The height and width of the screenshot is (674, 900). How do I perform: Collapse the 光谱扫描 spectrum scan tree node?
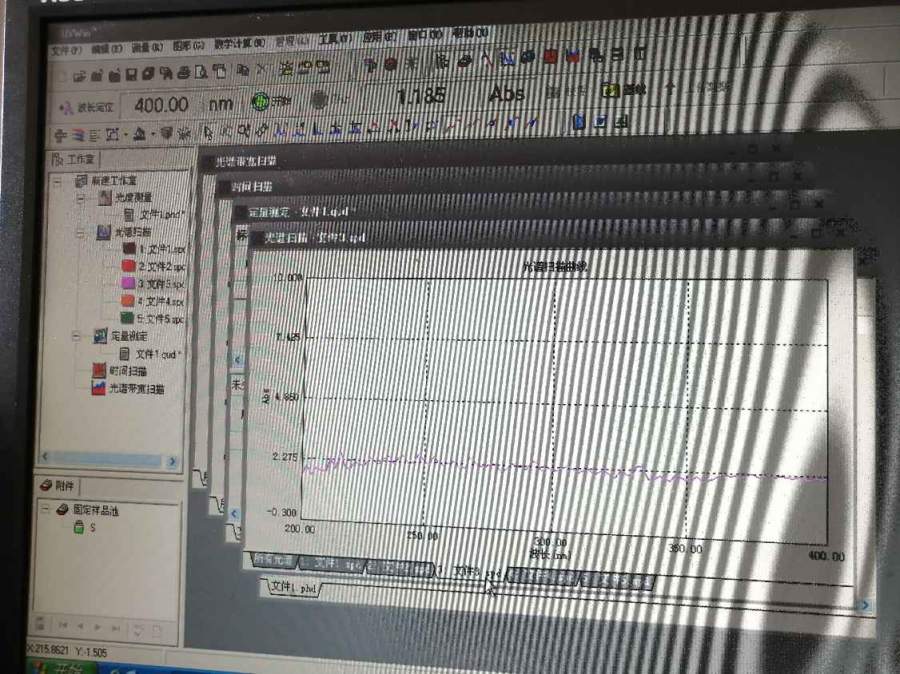(x=81, y=232)
